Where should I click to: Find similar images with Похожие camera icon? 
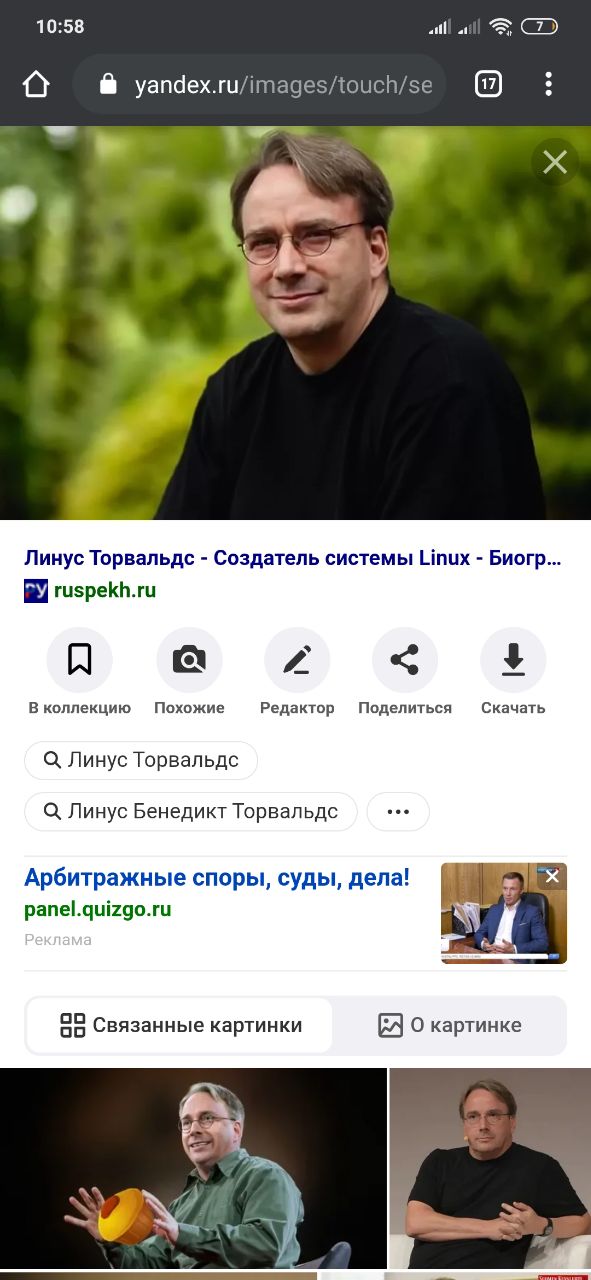coord(189,660)
